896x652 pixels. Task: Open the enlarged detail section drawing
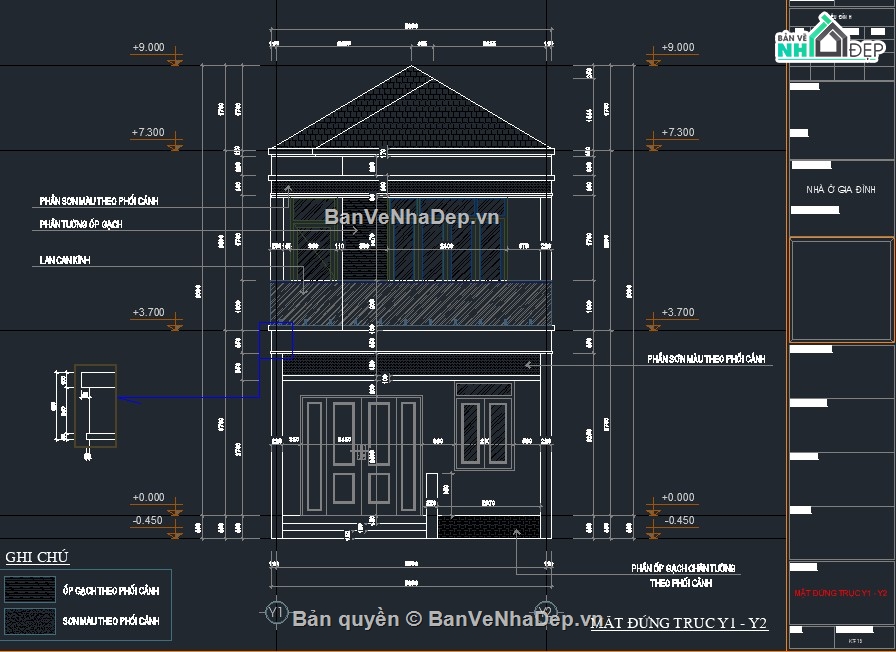(x=95, y=406)
